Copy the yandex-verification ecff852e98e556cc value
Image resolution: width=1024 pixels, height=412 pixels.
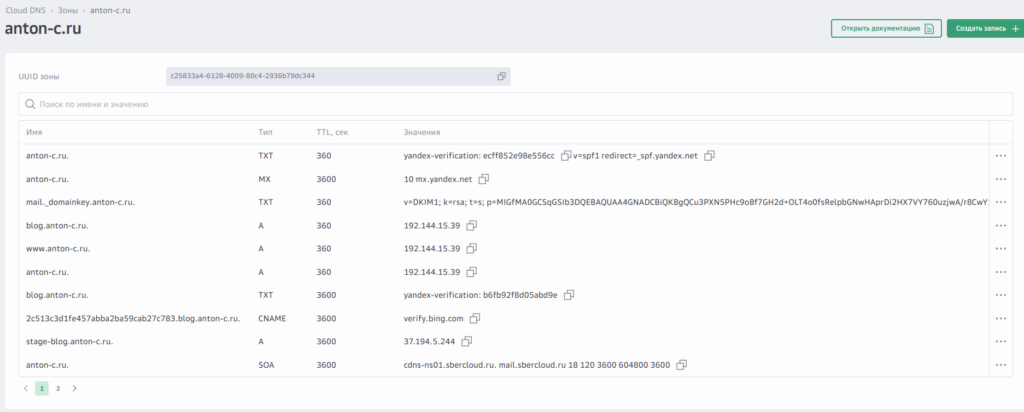565,156
